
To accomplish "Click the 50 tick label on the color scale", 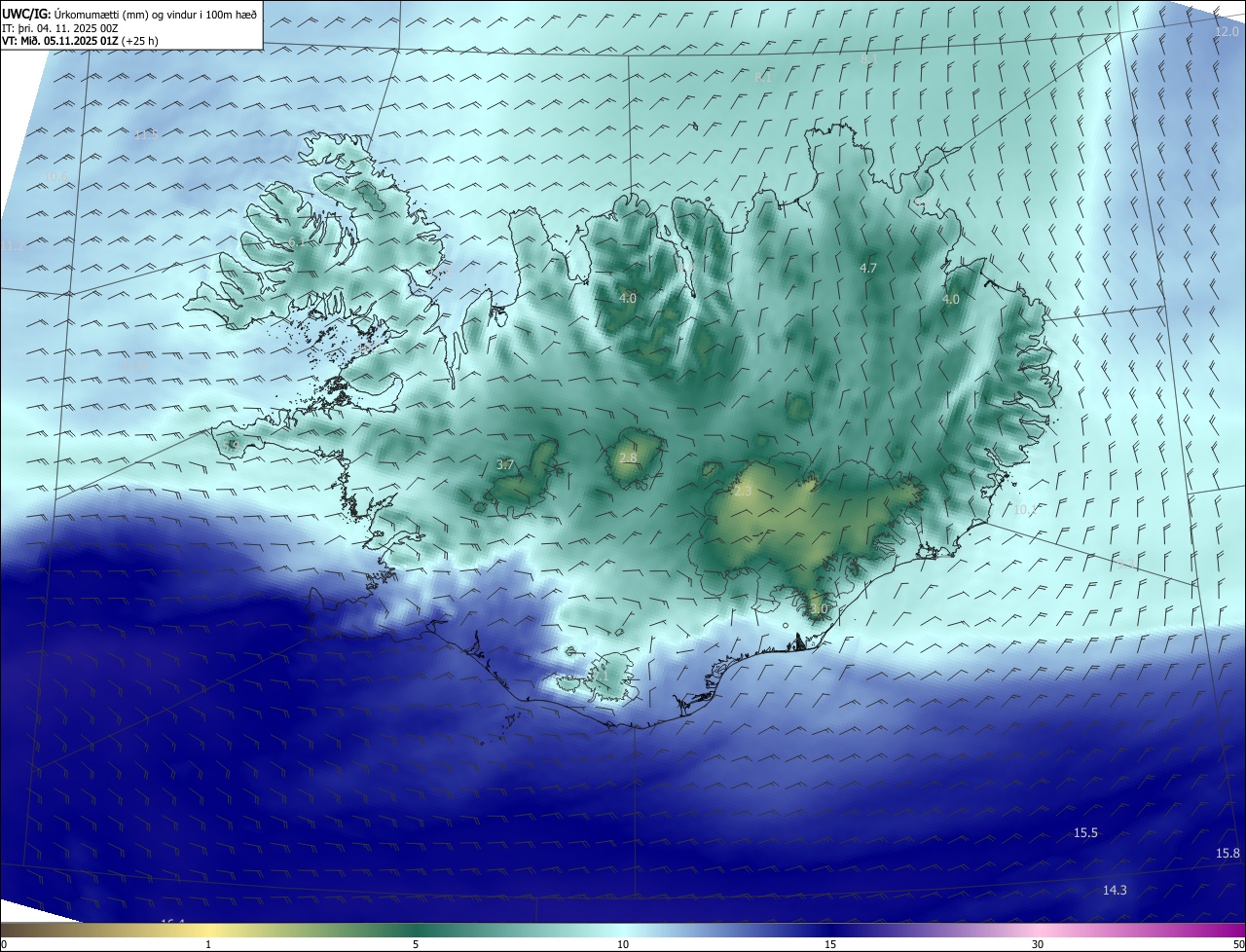I will [1238, 945].
